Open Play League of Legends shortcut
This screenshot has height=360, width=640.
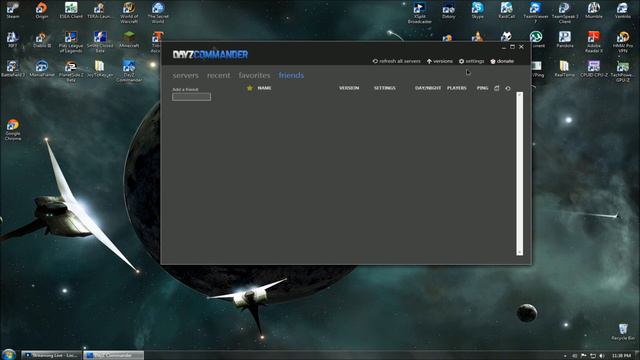[71, 42]
